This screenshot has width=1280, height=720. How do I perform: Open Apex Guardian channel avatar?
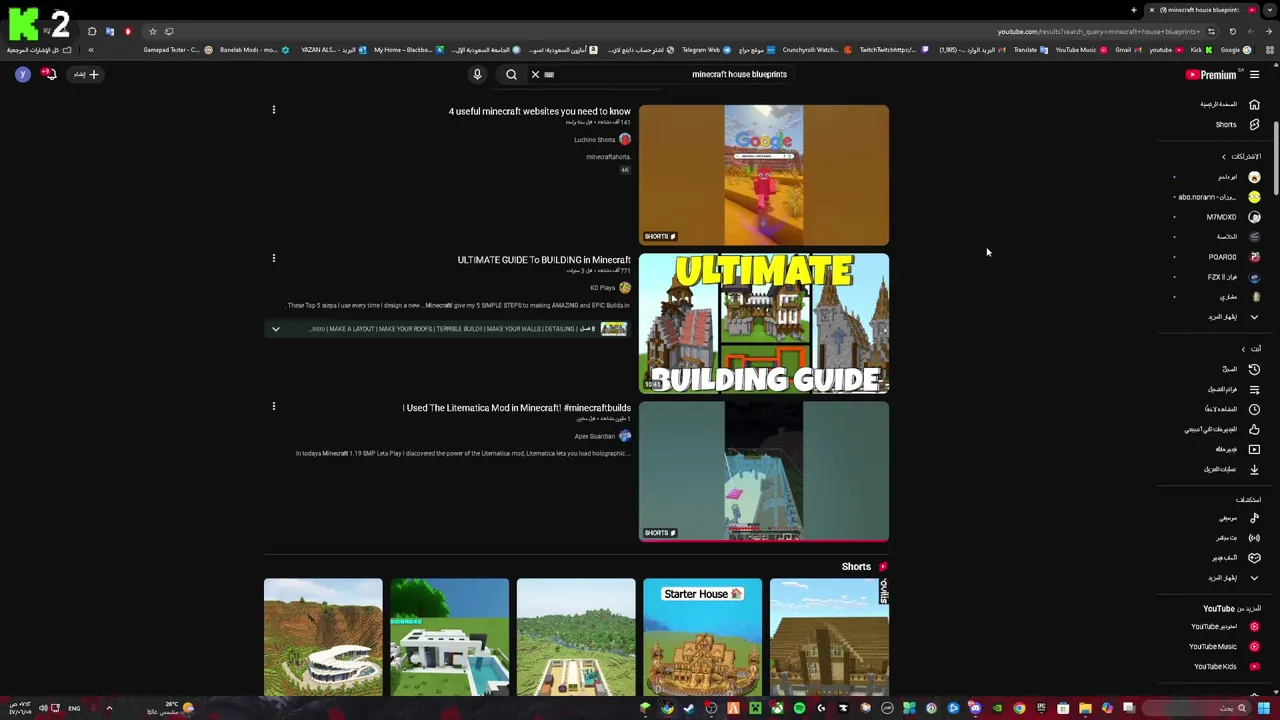click(625, 436)
